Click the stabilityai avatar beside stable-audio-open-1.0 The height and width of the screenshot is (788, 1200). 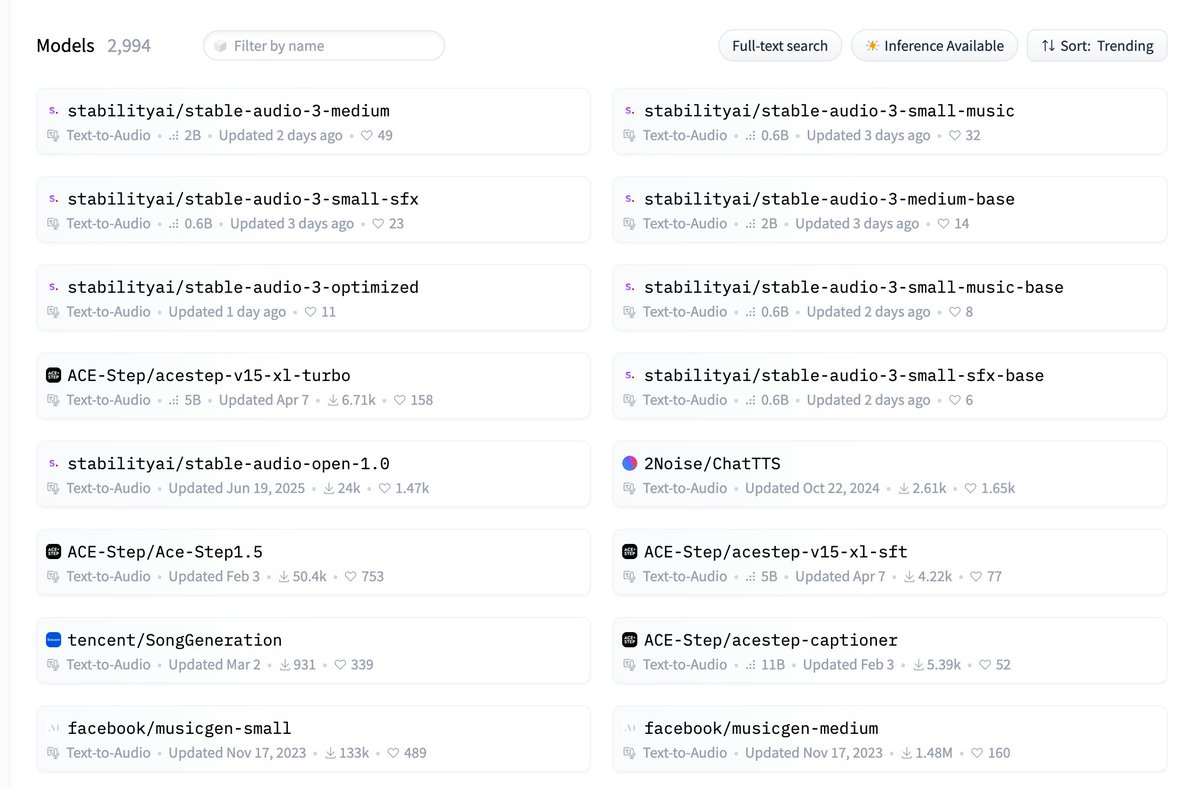(x=54, y=463)
